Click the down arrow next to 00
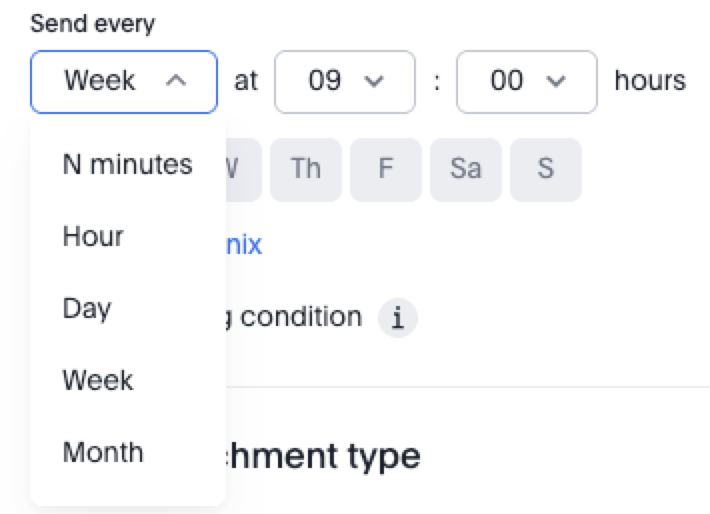 click(558, 81)
